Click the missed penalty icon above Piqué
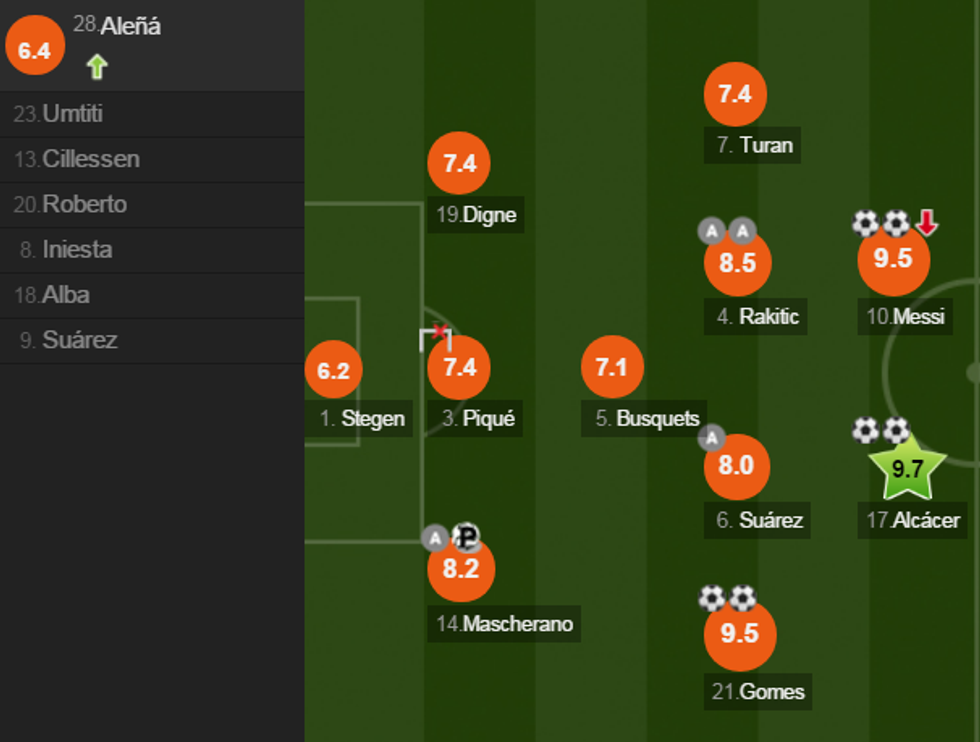 [437, 337]
